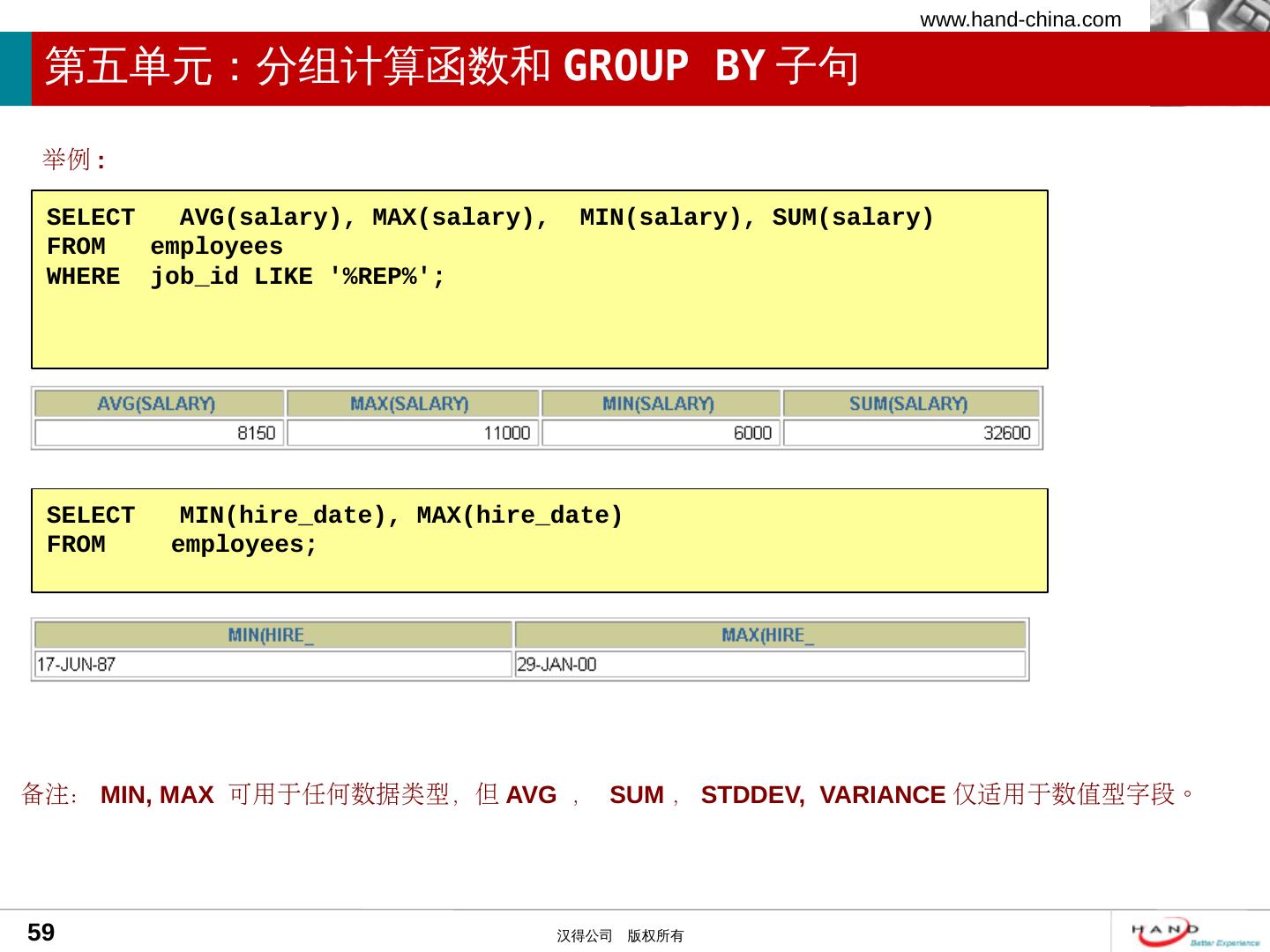The image size is (1270, 952).
Task: Select the MIN(HIRE_ column header
Action: pyautogui.click(x=271, y=636)
